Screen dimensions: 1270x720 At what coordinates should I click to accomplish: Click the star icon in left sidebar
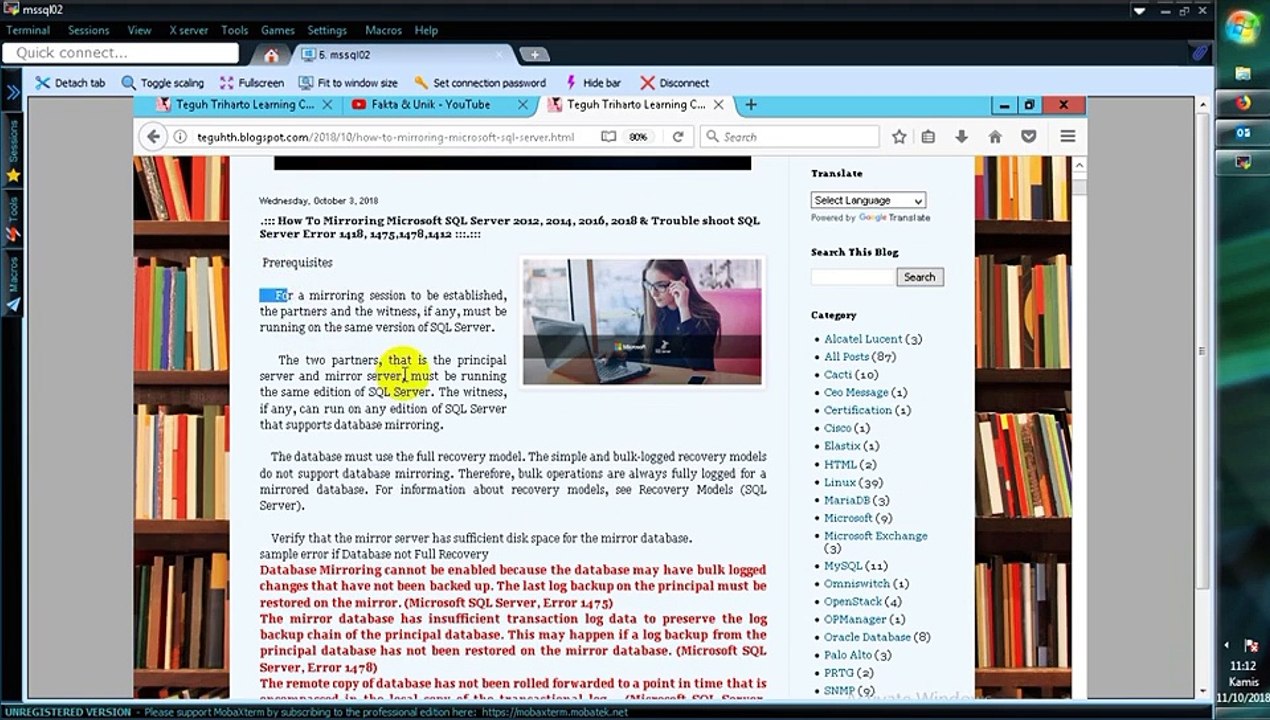(13, 175)
